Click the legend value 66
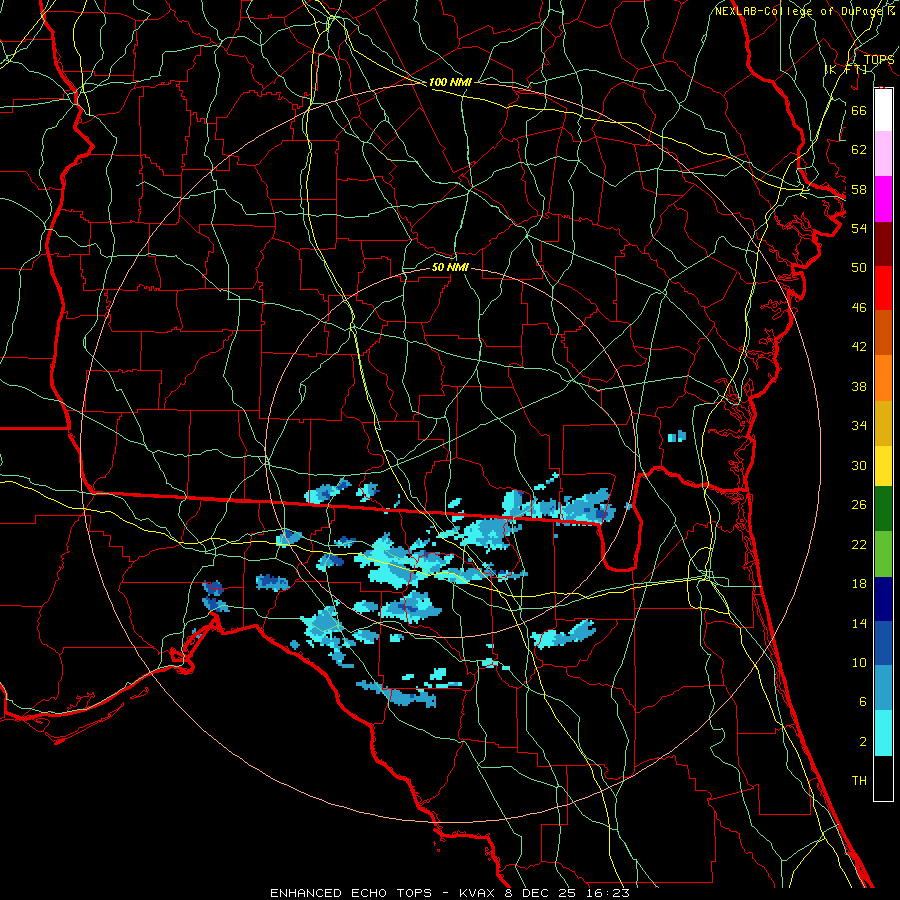Viewport: 900px width, 900px height. click(x=859, y=110)
